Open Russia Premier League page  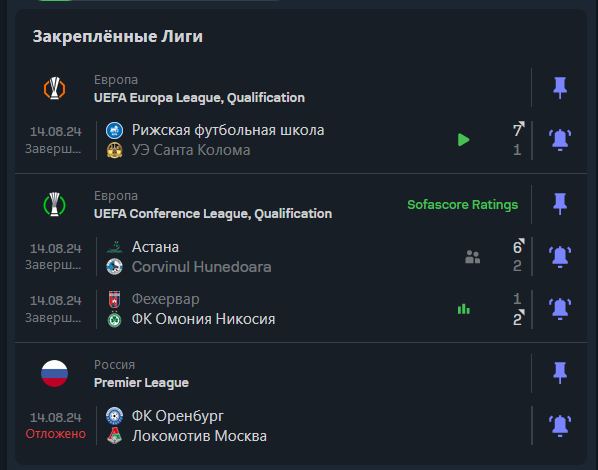141,383
